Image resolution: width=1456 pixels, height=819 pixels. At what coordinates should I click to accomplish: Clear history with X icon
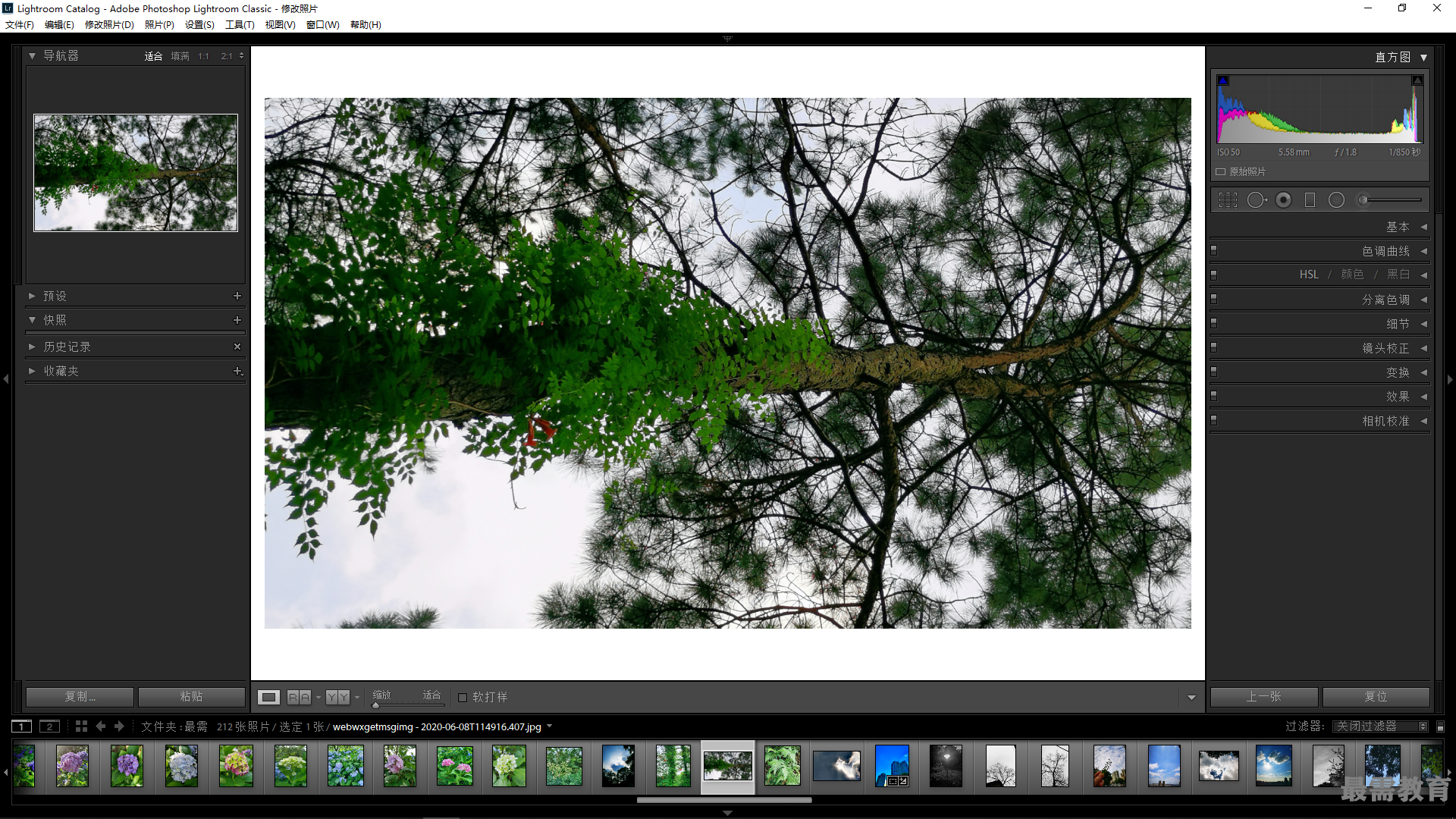pyautogui.click(x=237, y=347)
